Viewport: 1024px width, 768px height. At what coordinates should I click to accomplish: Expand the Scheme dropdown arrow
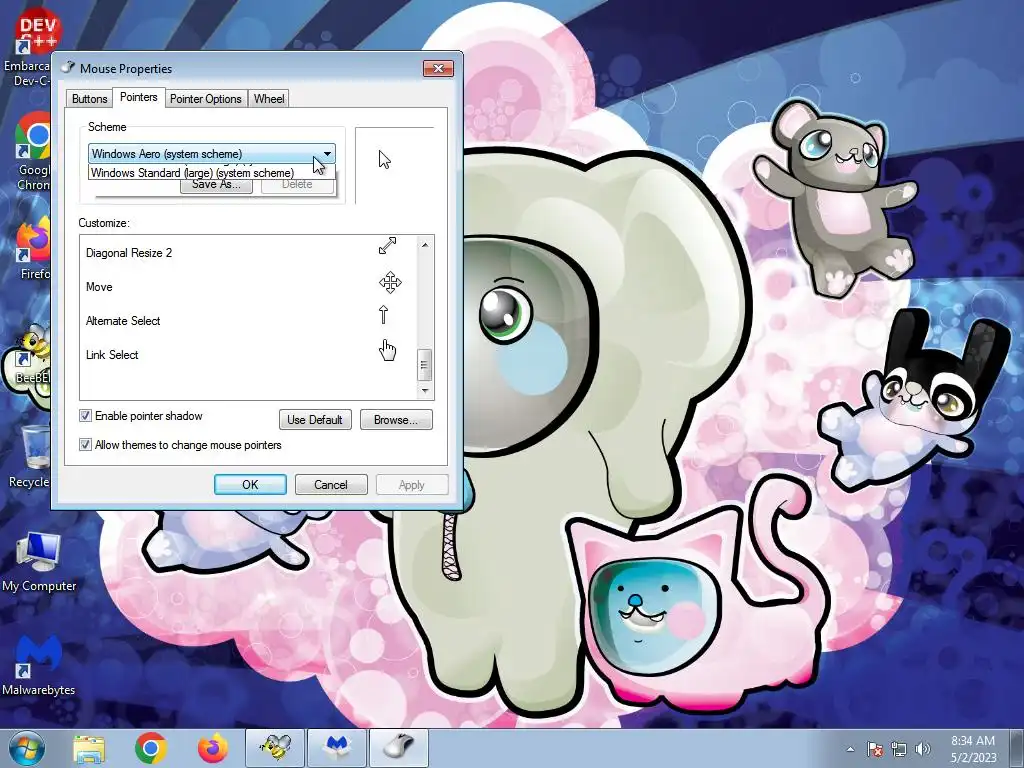(327, 154)
